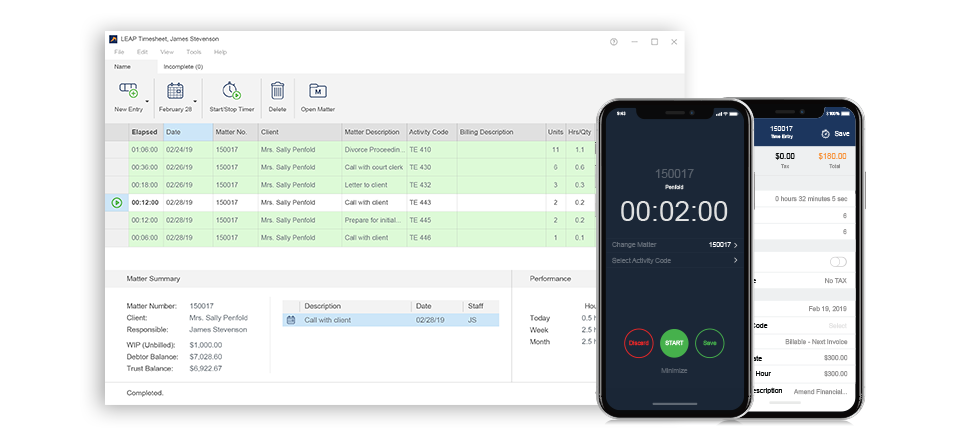Expand the February 28 date dropdown arrow

point(195,101)
